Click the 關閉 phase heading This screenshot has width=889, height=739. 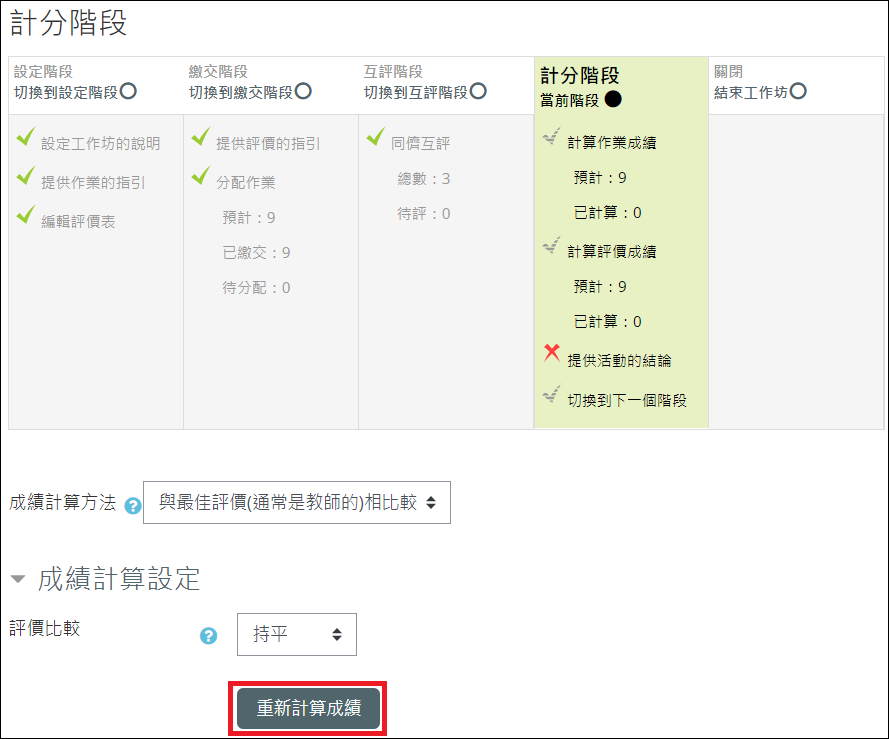click(729, 71)
